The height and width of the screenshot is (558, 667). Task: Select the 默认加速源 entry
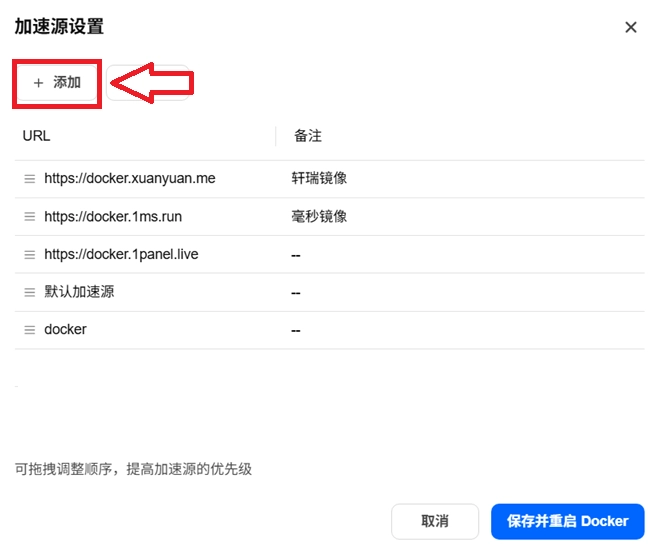coord(79,292)
